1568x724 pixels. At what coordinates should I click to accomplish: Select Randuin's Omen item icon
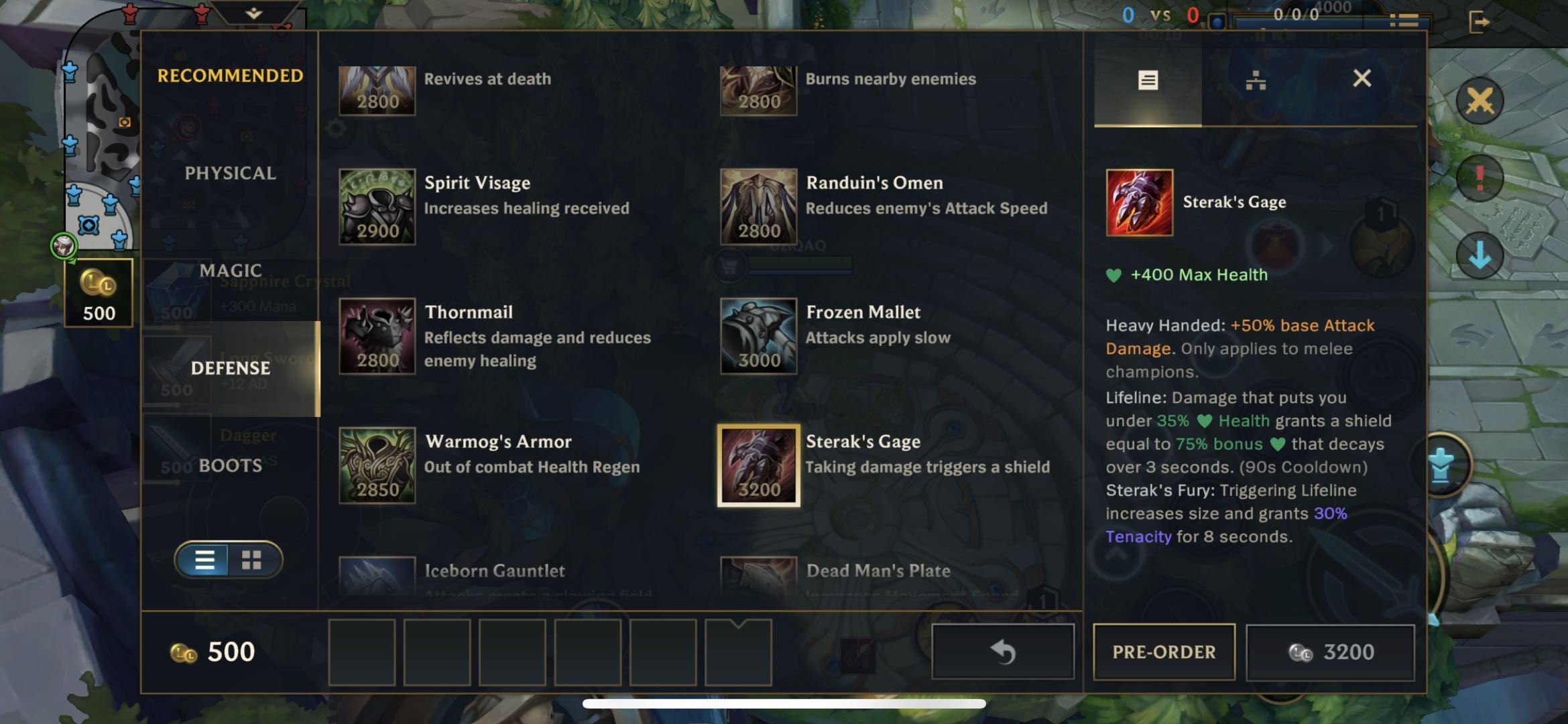coord(758,206)
